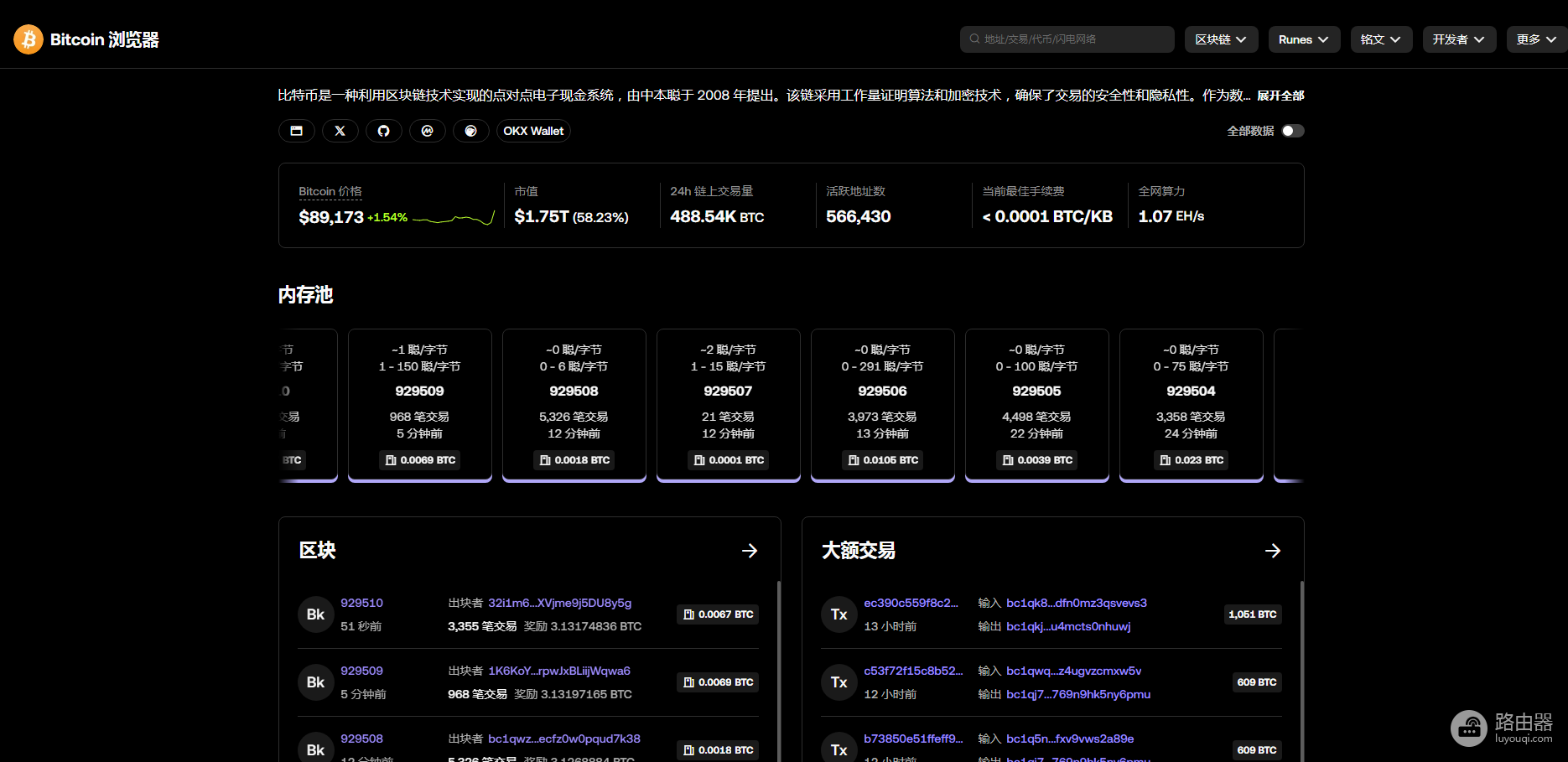Image resolution: width=1568 pixels, height=762 pixels.
Task: Click the $1.75T market cap value
Action: click(542, 216)
